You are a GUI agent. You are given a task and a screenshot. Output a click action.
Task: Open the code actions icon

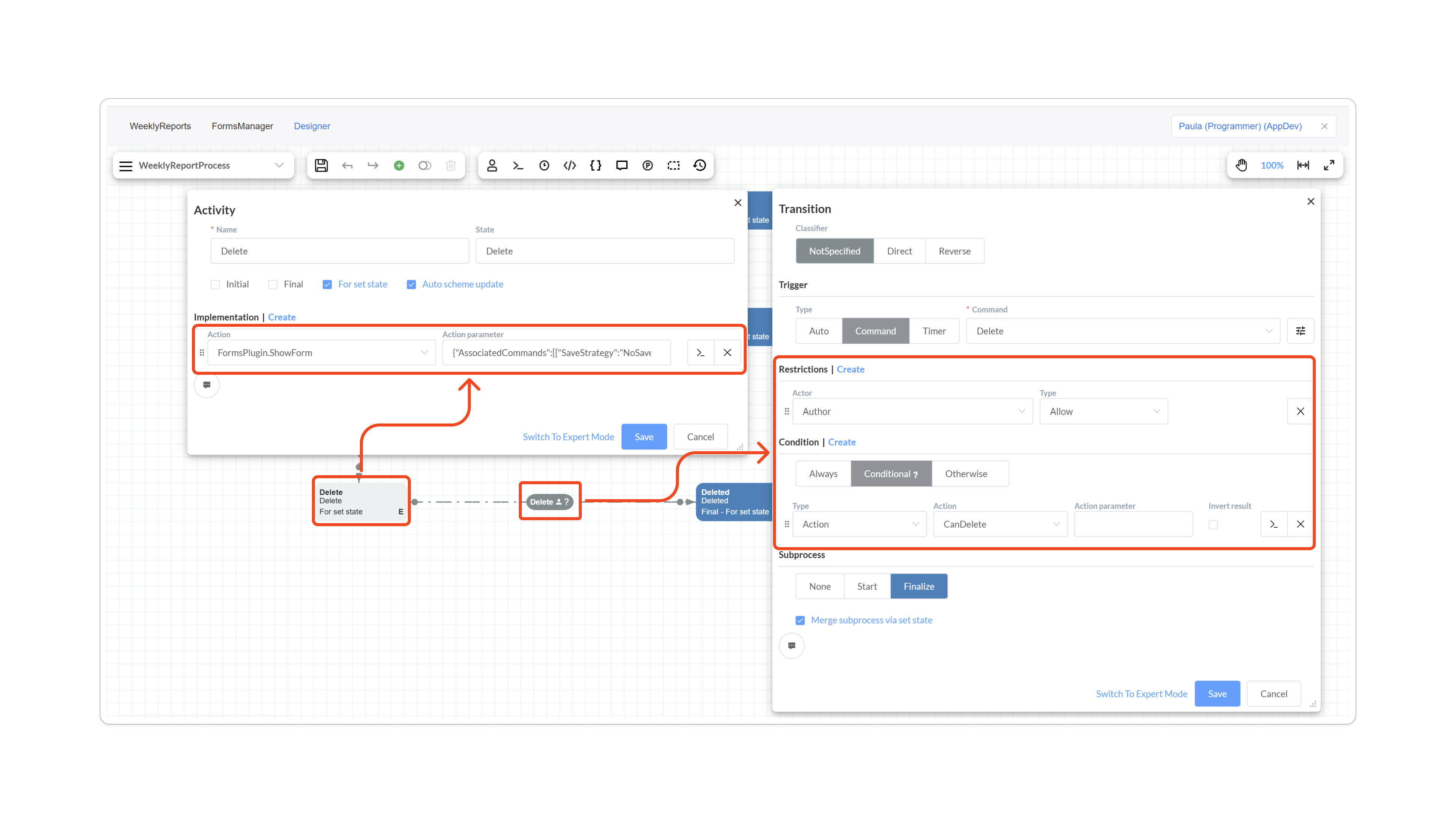tap(570, 165)
